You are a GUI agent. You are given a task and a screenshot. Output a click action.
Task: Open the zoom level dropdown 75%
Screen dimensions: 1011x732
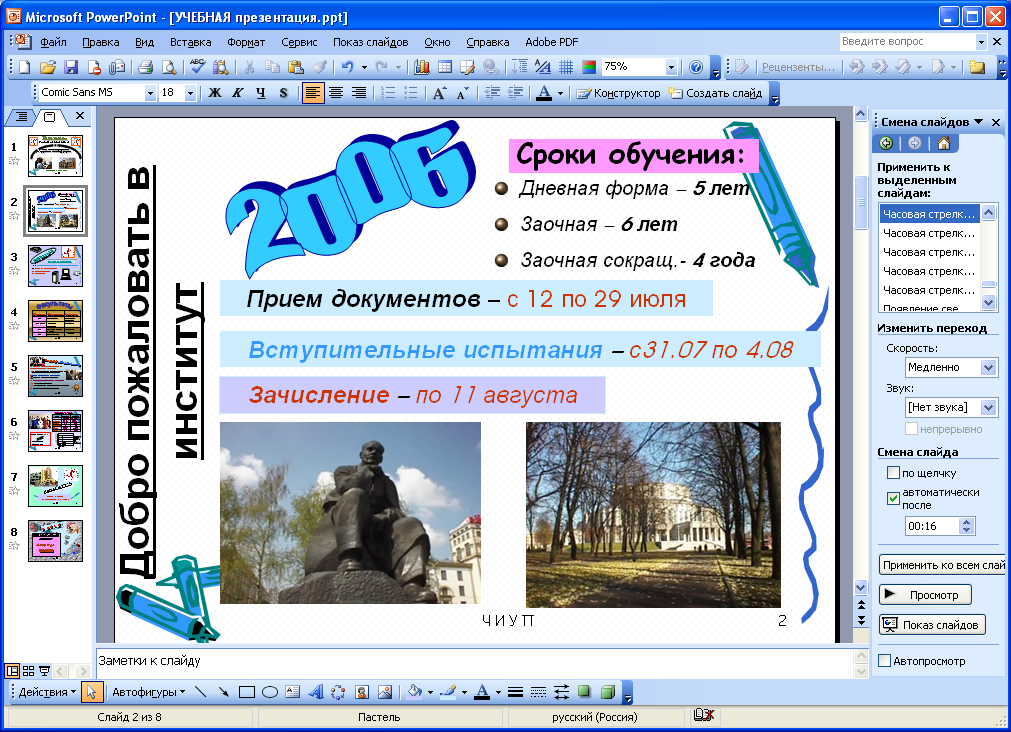[671, 67]
